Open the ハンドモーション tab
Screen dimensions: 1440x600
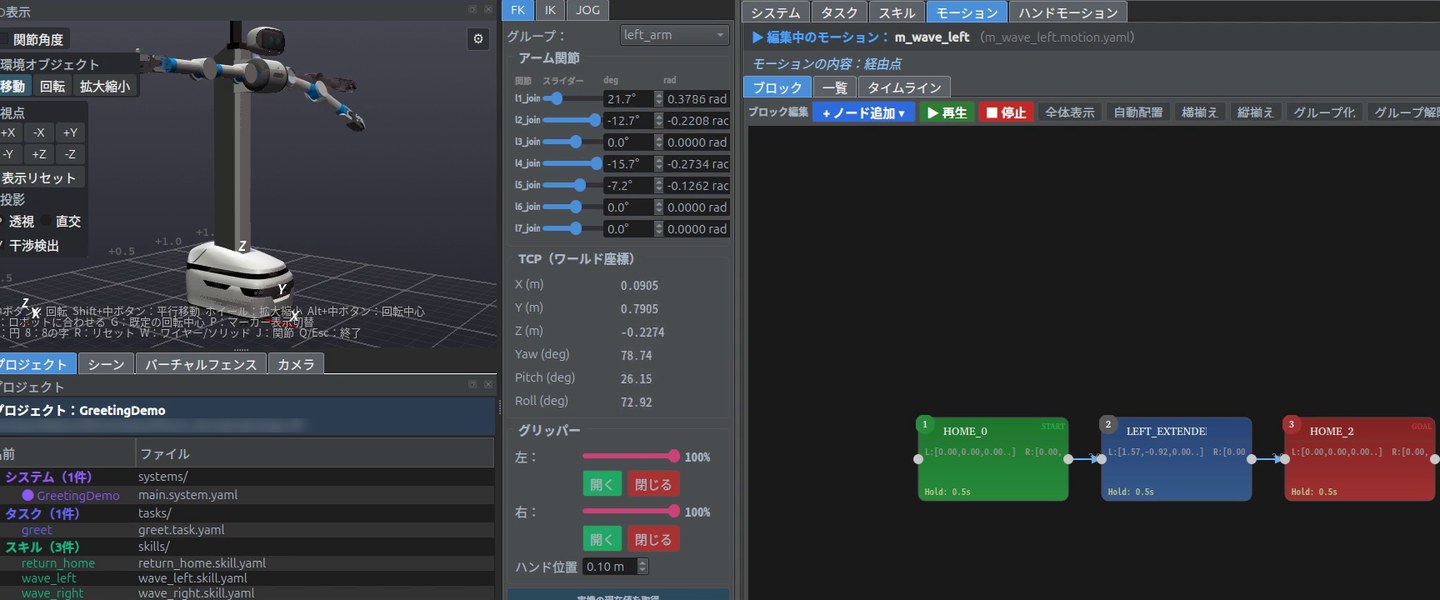click(x=1068, y=12)
